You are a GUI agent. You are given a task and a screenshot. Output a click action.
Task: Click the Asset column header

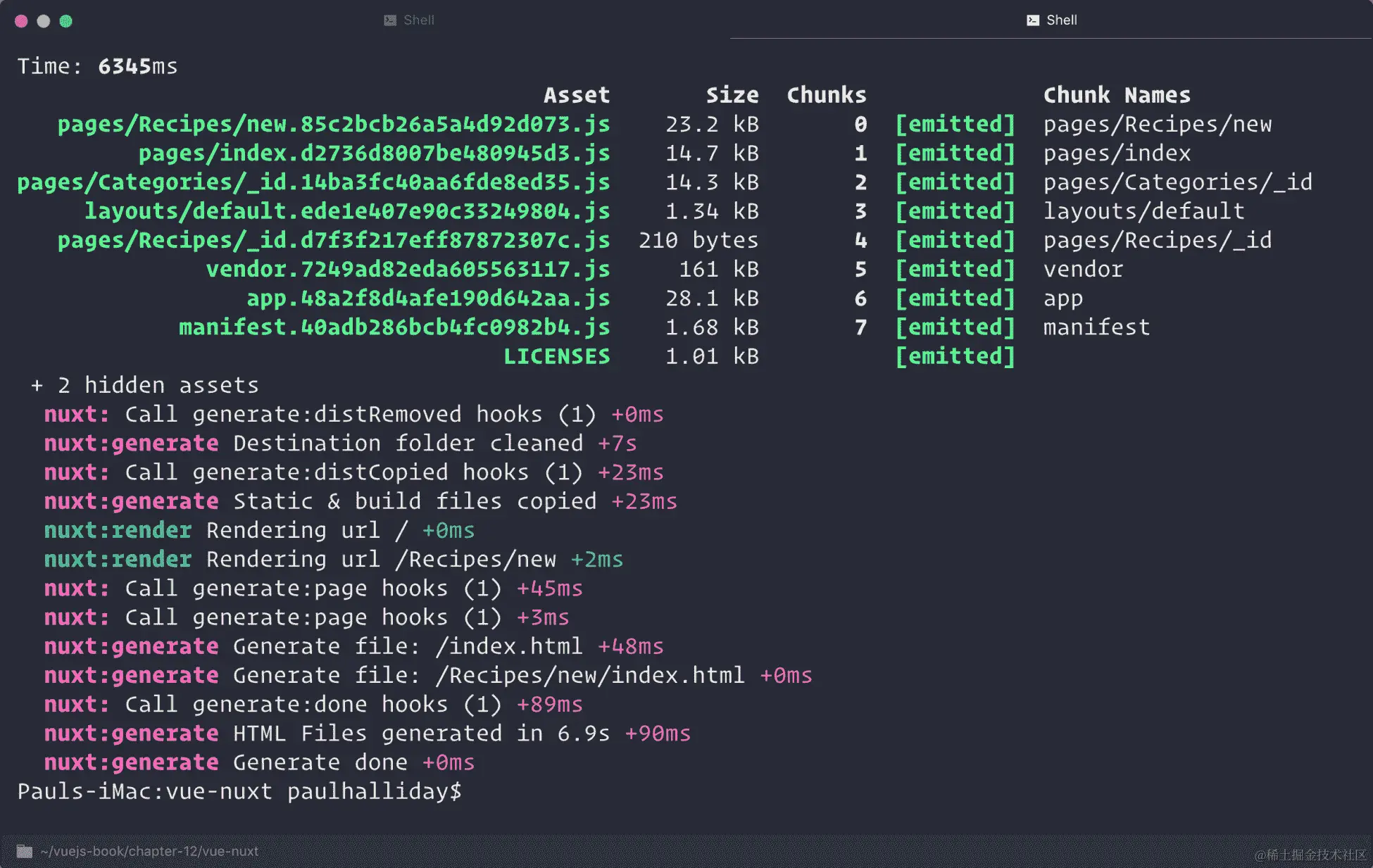coord(576,95)
